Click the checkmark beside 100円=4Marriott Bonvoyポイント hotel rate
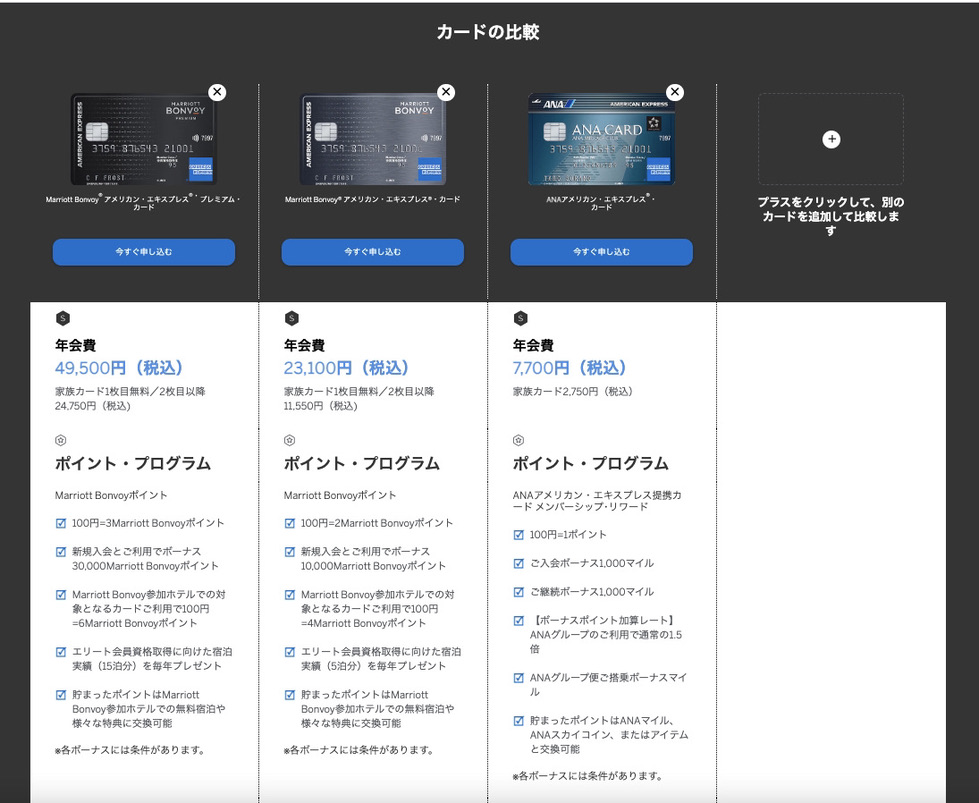The image size is (979, 803). click(x=290, y=595)
